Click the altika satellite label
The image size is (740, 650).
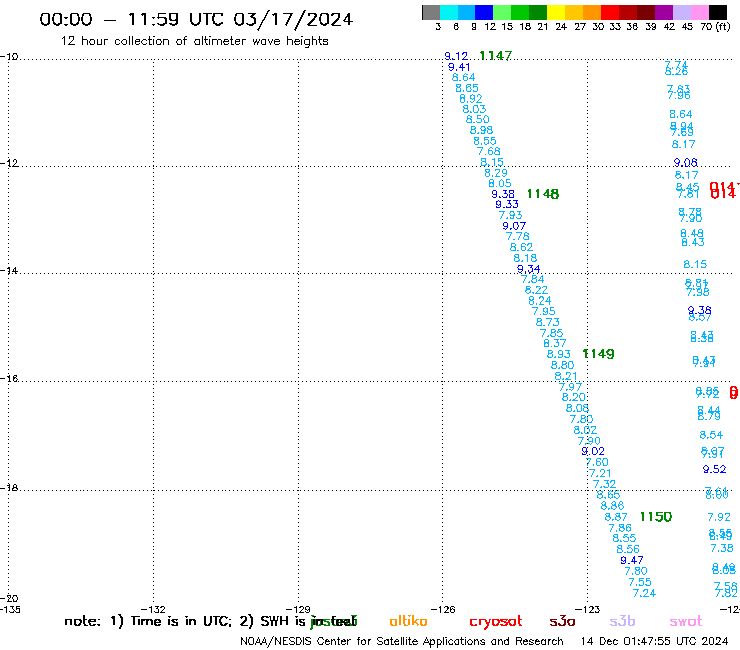(408, 621)
